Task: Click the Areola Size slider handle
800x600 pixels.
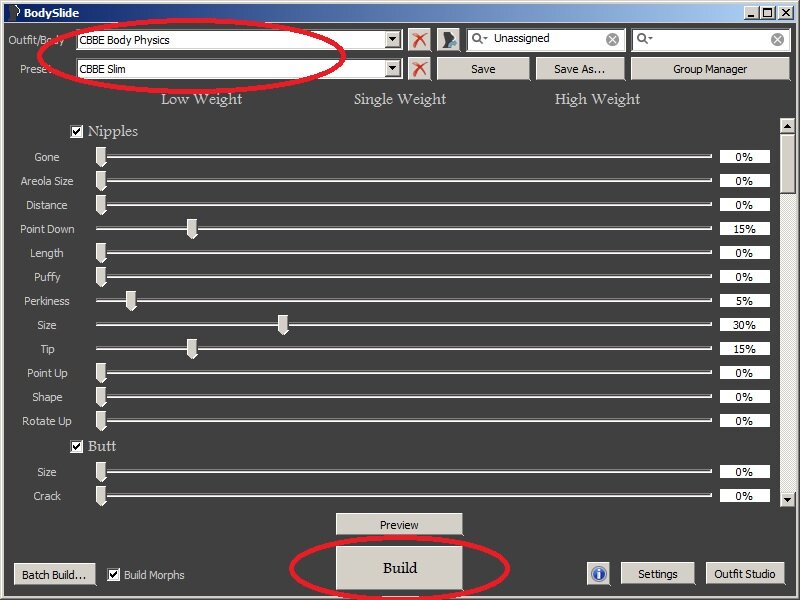Action: [x=101, y=181]
